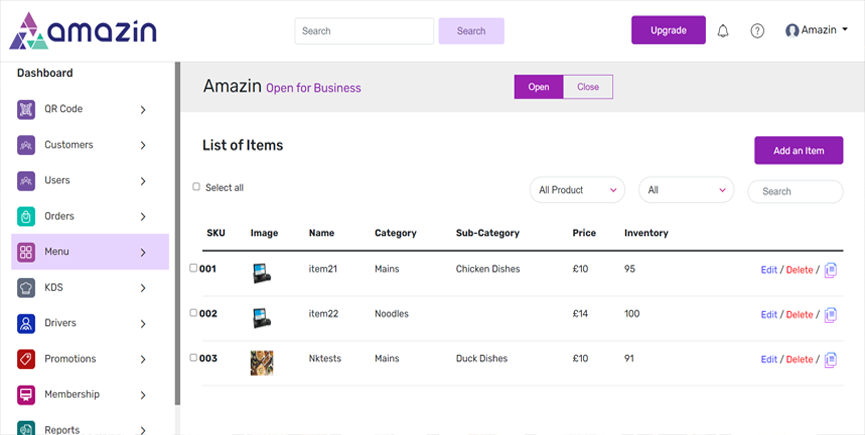Duplicate item21 using the copy icon
This screenshot has height=435, width=865.
pos(830,270)
